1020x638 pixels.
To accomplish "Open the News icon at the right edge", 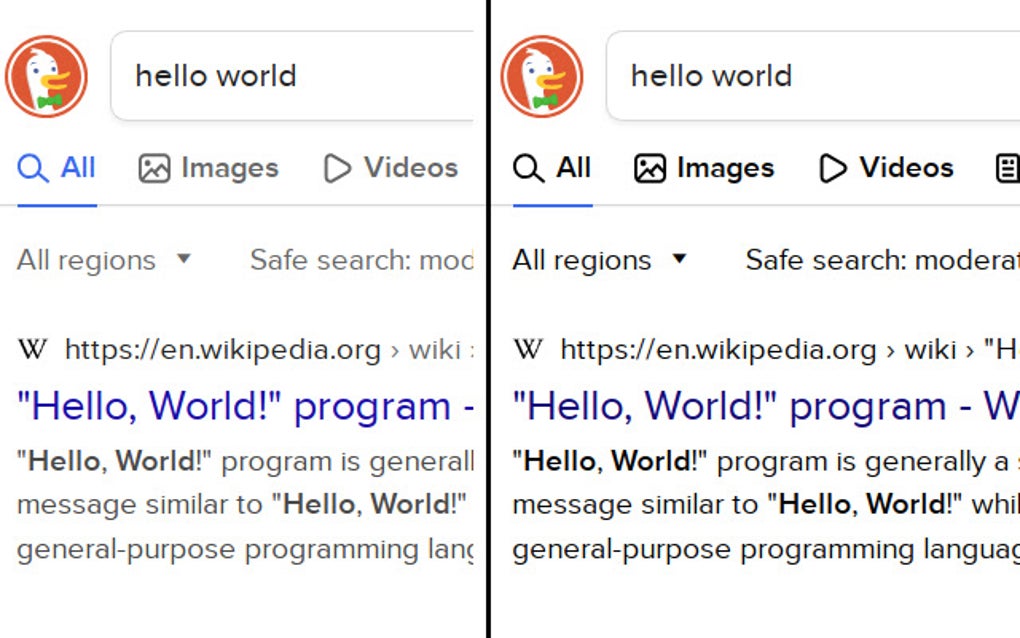I will click(x=1007, y=168).
